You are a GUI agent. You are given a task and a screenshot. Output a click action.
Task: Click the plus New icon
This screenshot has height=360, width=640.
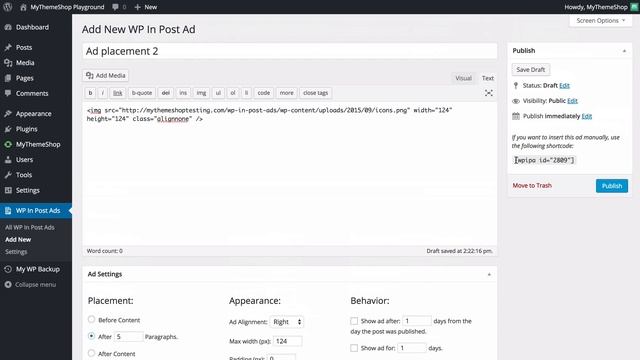(137, 7)
